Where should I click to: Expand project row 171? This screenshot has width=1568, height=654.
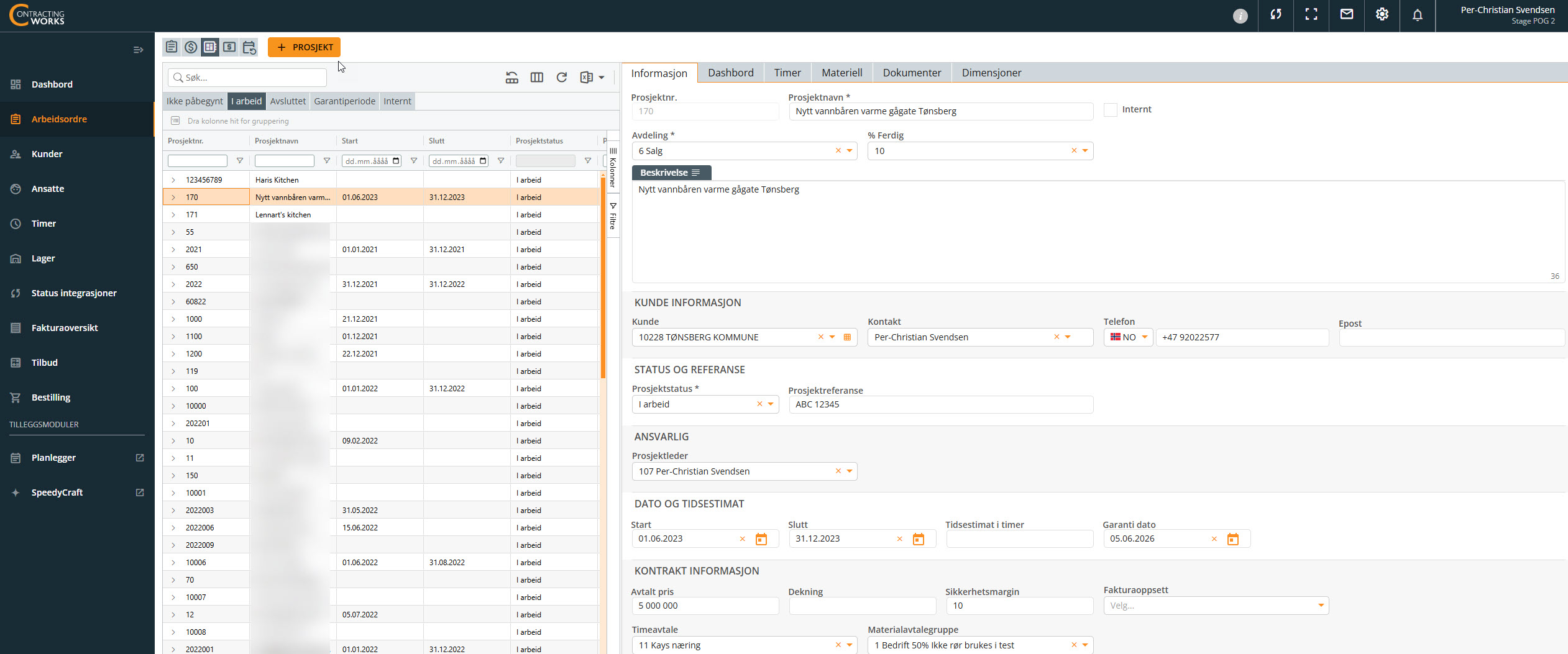coord(173,215)
